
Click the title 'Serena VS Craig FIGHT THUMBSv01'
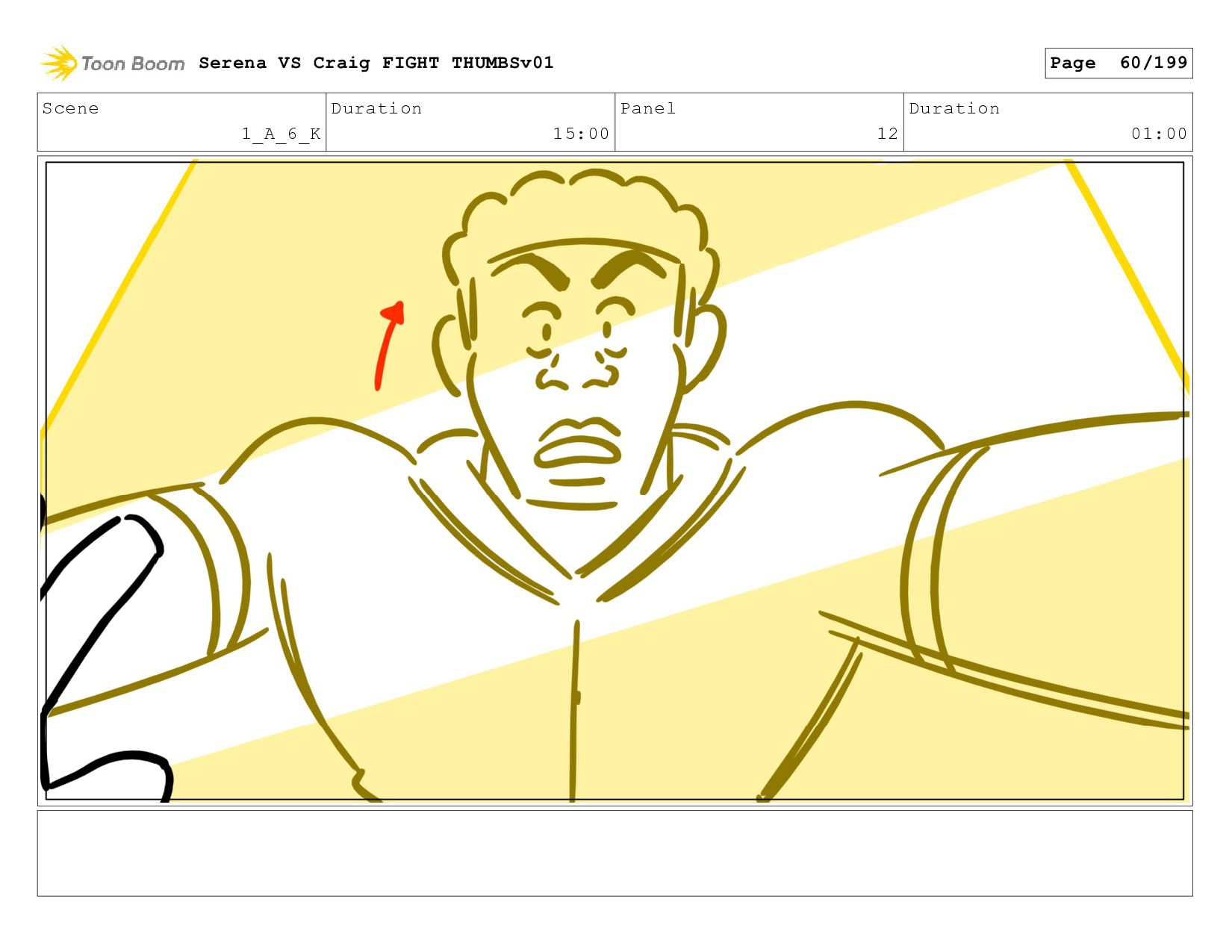(376, 63)
